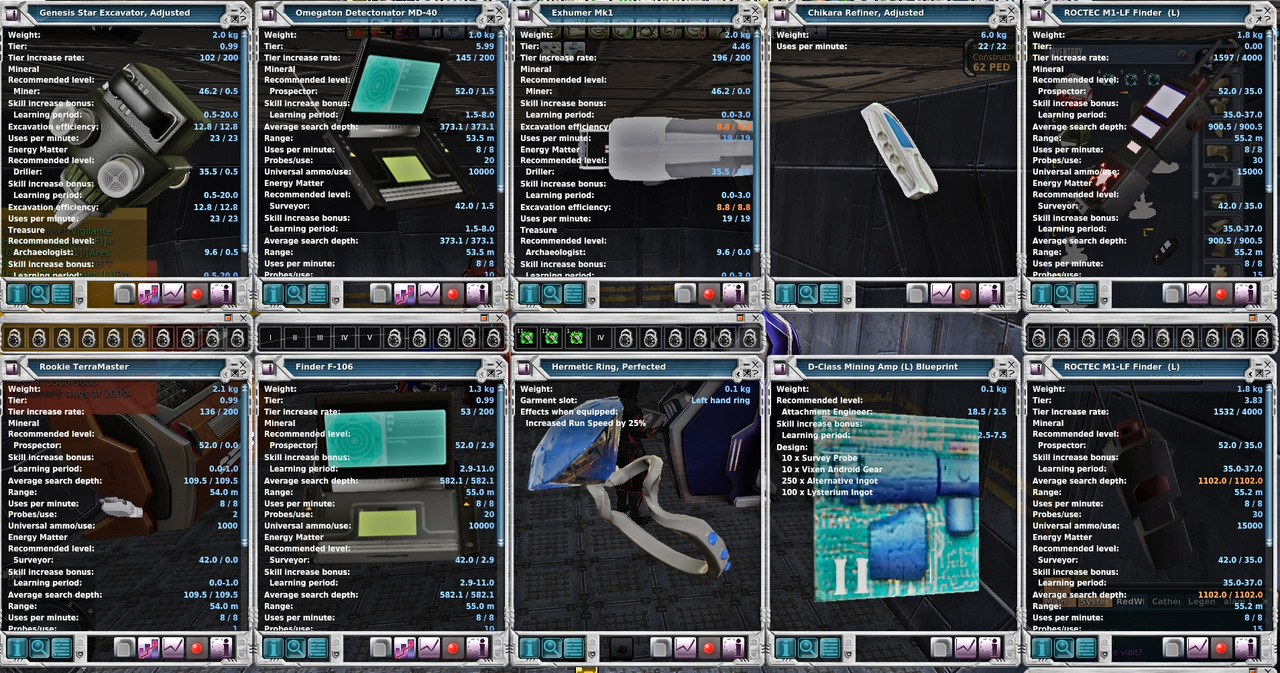Expand small arrow beside tabs in Genesis Star Excavator
The width and height of the screenshot is (1280, 673).
pos(80,300)
